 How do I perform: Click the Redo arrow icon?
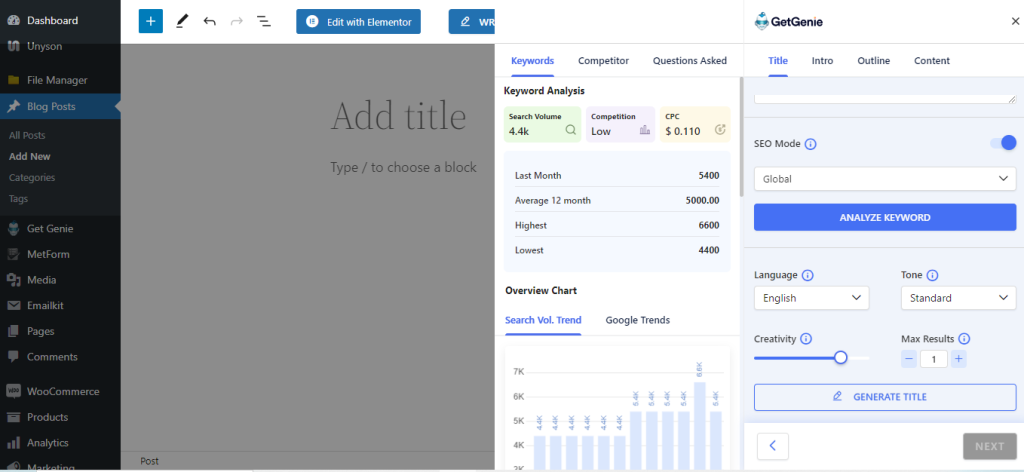pos(236,22)
